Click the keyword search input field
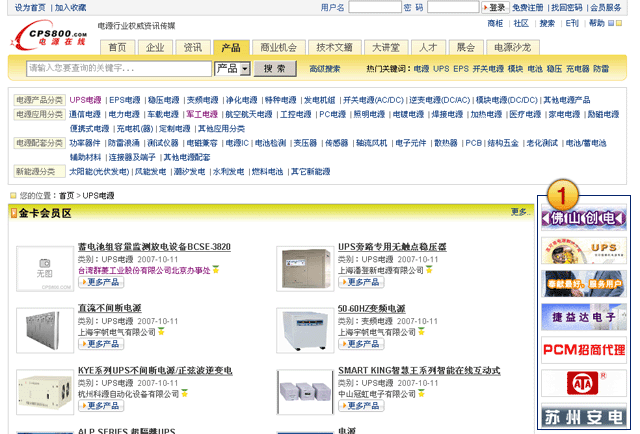 point(118,69)
